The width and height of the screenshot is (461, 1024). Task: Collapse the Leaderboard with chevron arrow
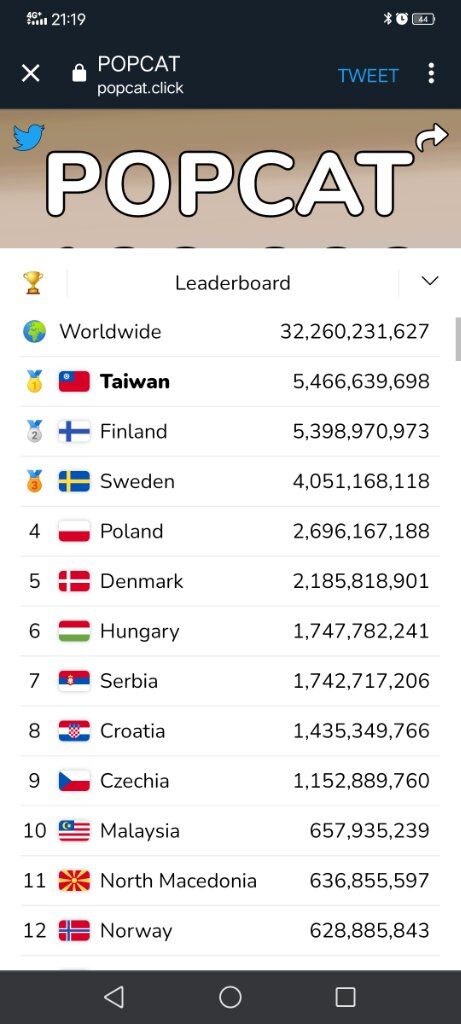point(430,281)
